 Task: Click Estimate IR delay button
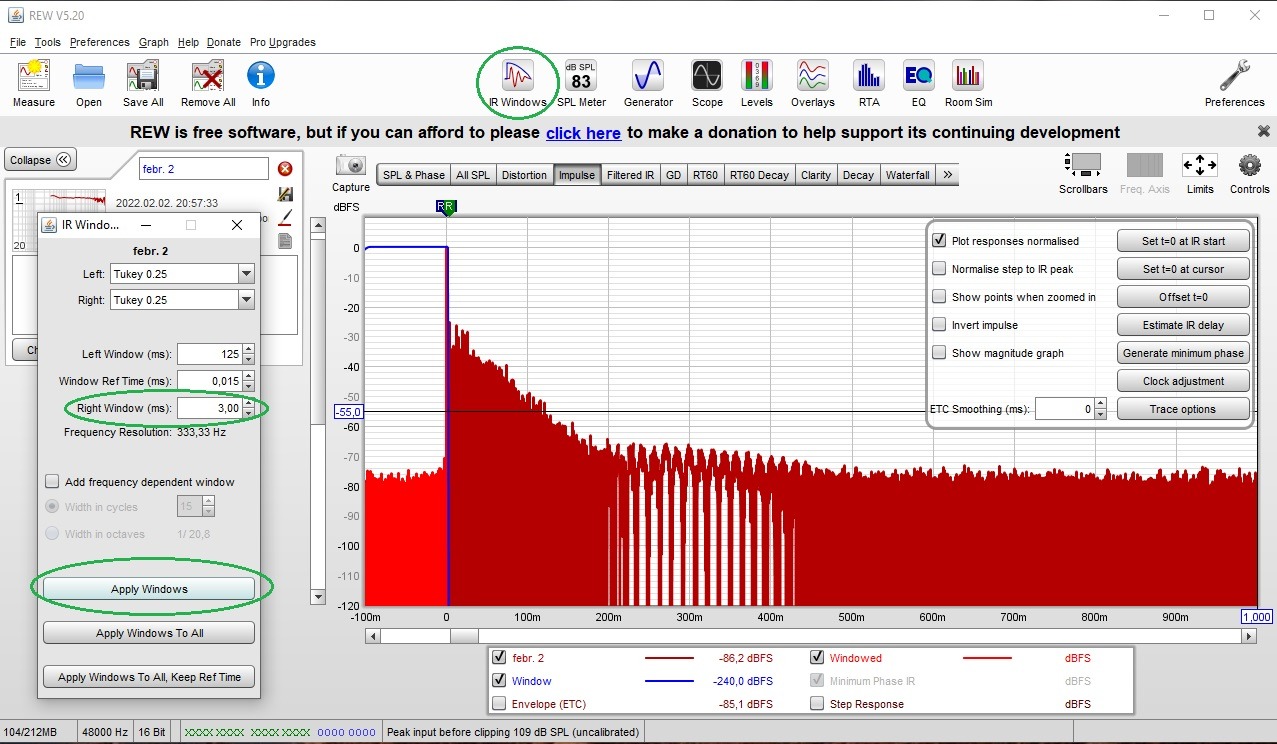tap(1184, 325)
